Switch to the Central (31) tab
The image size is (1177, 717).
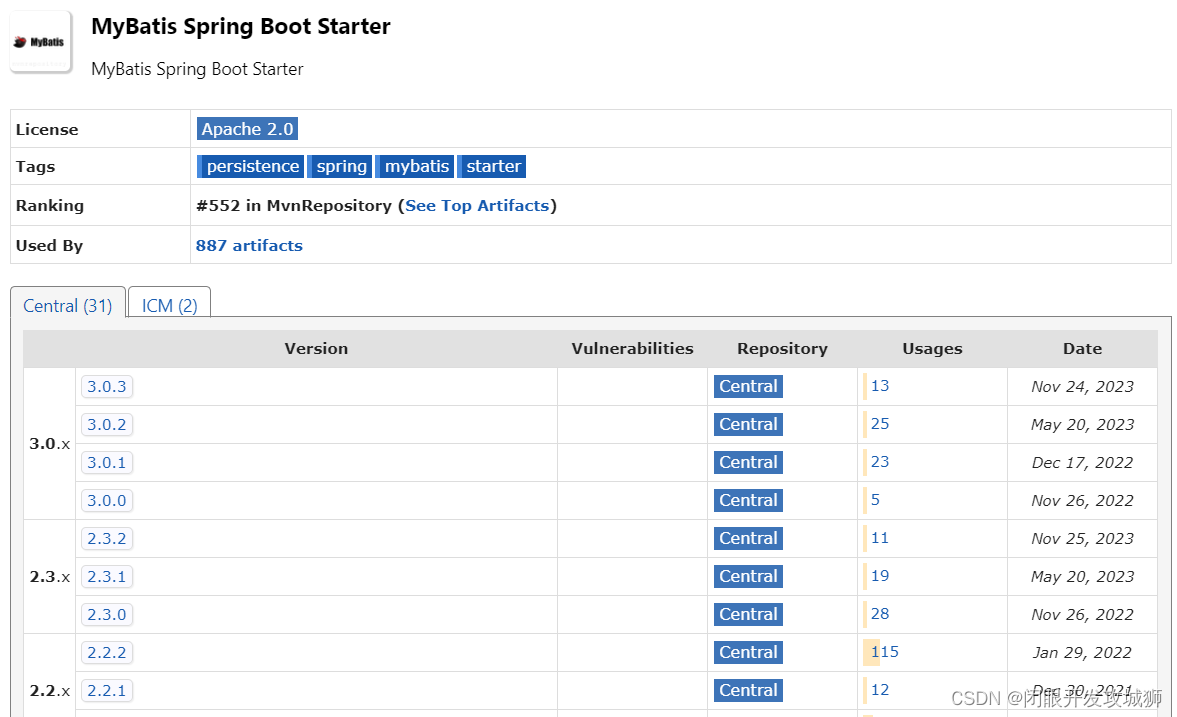tap(68, 306)
